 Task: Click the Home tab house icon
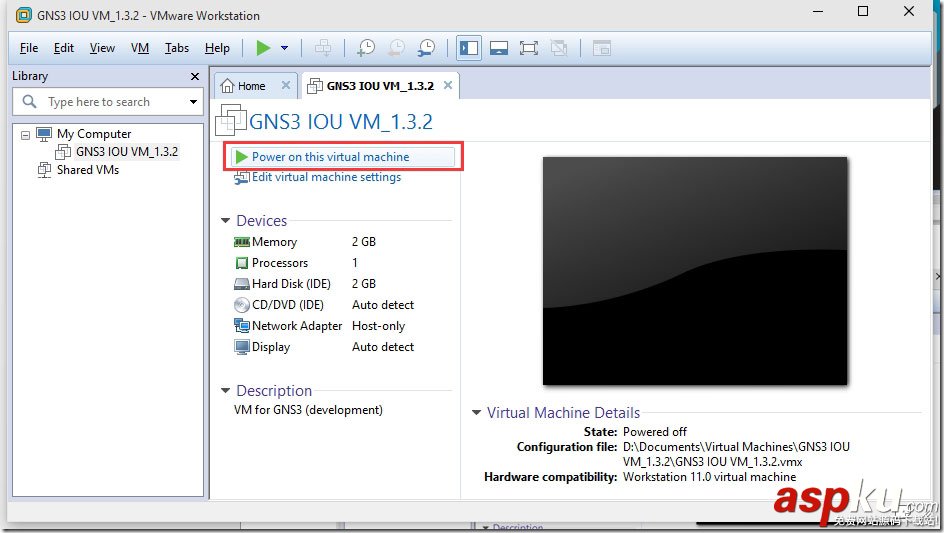227,86
